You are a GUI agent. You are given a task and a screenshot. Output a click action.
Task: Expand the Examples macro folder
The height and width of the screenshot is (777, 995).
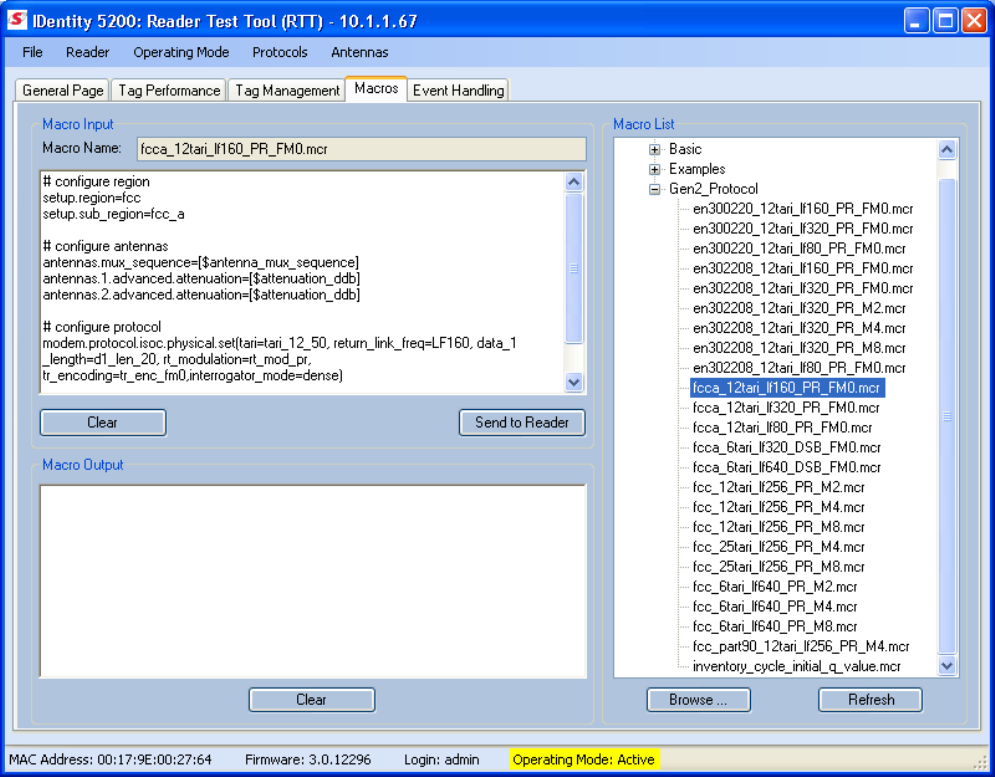pos(654,169)
